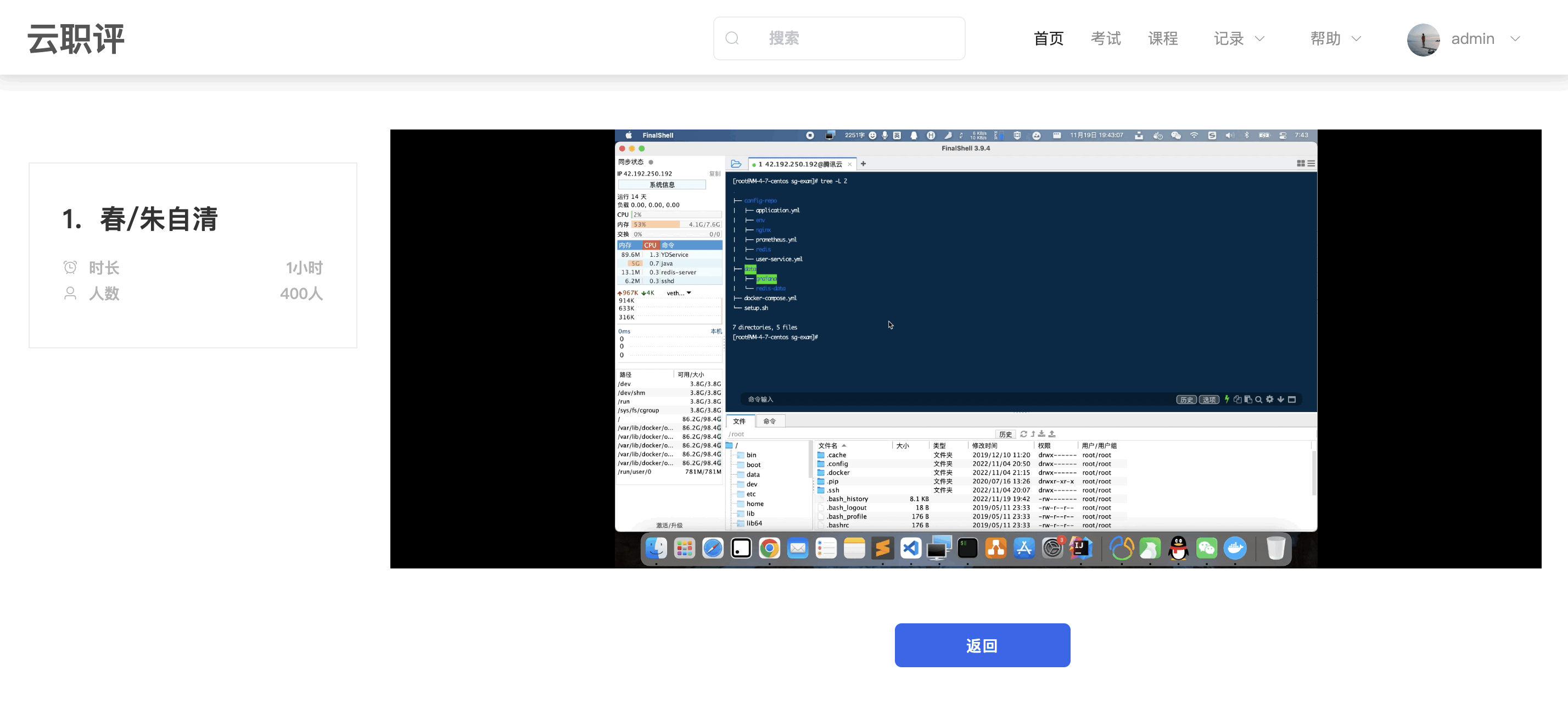
Task: Switch to the grid layout view icon
Action: click(x=1300, y=163)
